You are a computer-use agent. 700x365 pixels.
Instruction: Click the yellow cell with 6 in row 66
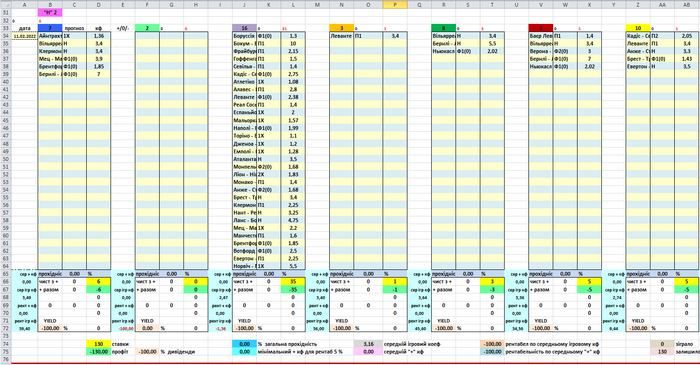99,282
